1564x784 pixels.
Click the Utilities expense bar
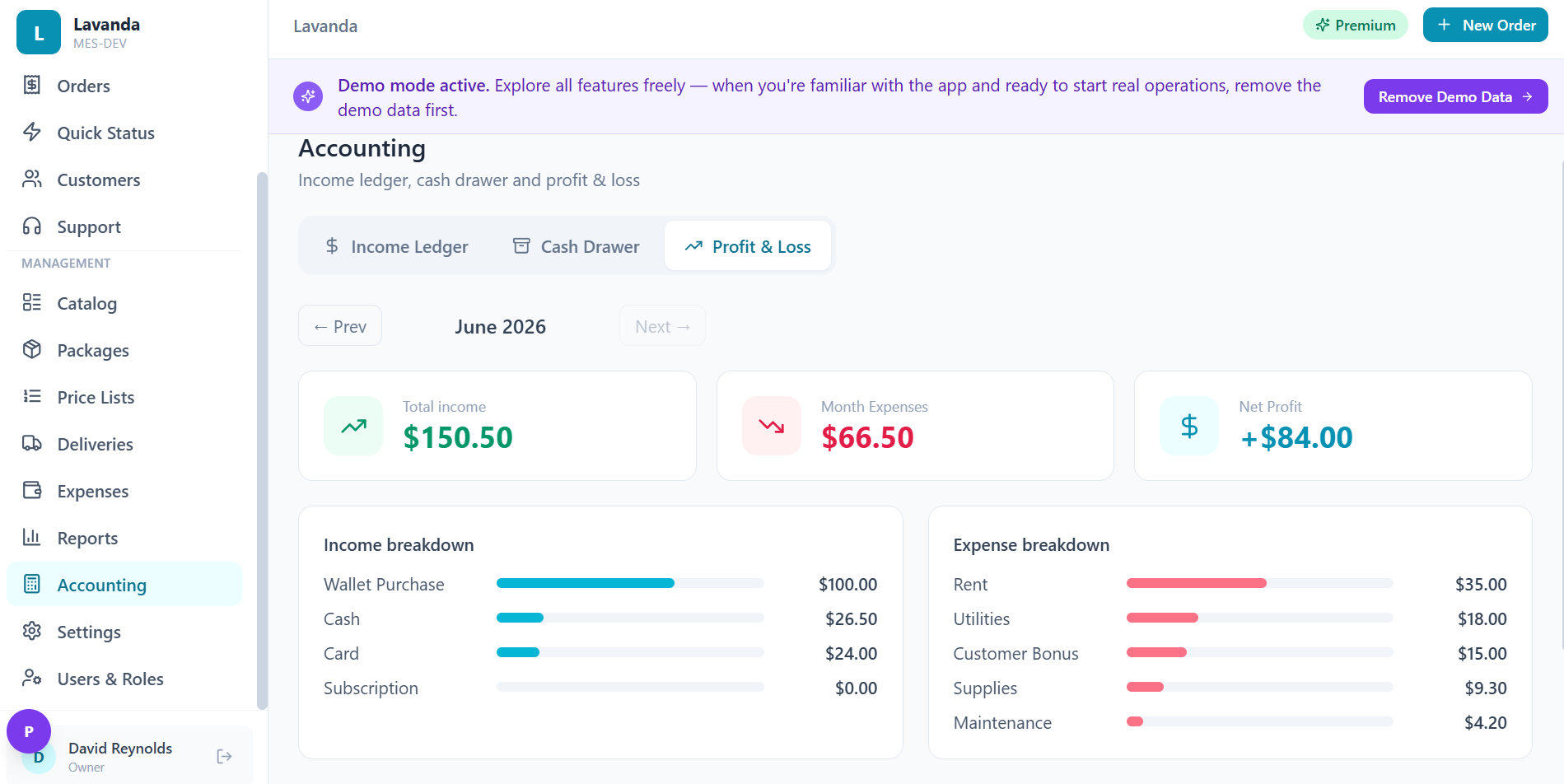(x=1260, y=618)
